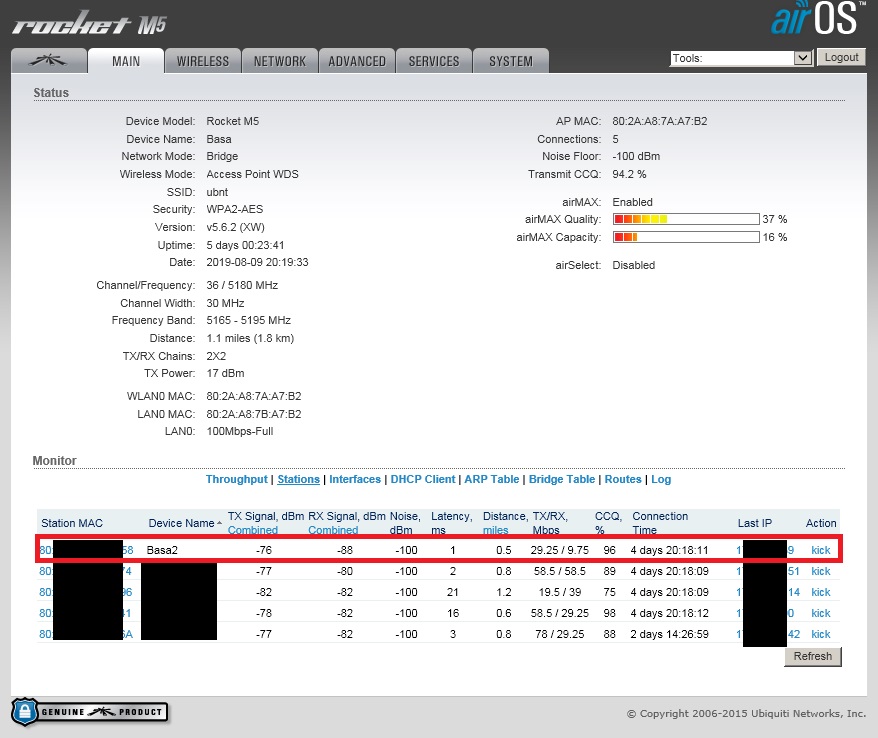Sort stations by CCQ % header
The height and width of the screenshot is (738, 878).
coord(608,523)
